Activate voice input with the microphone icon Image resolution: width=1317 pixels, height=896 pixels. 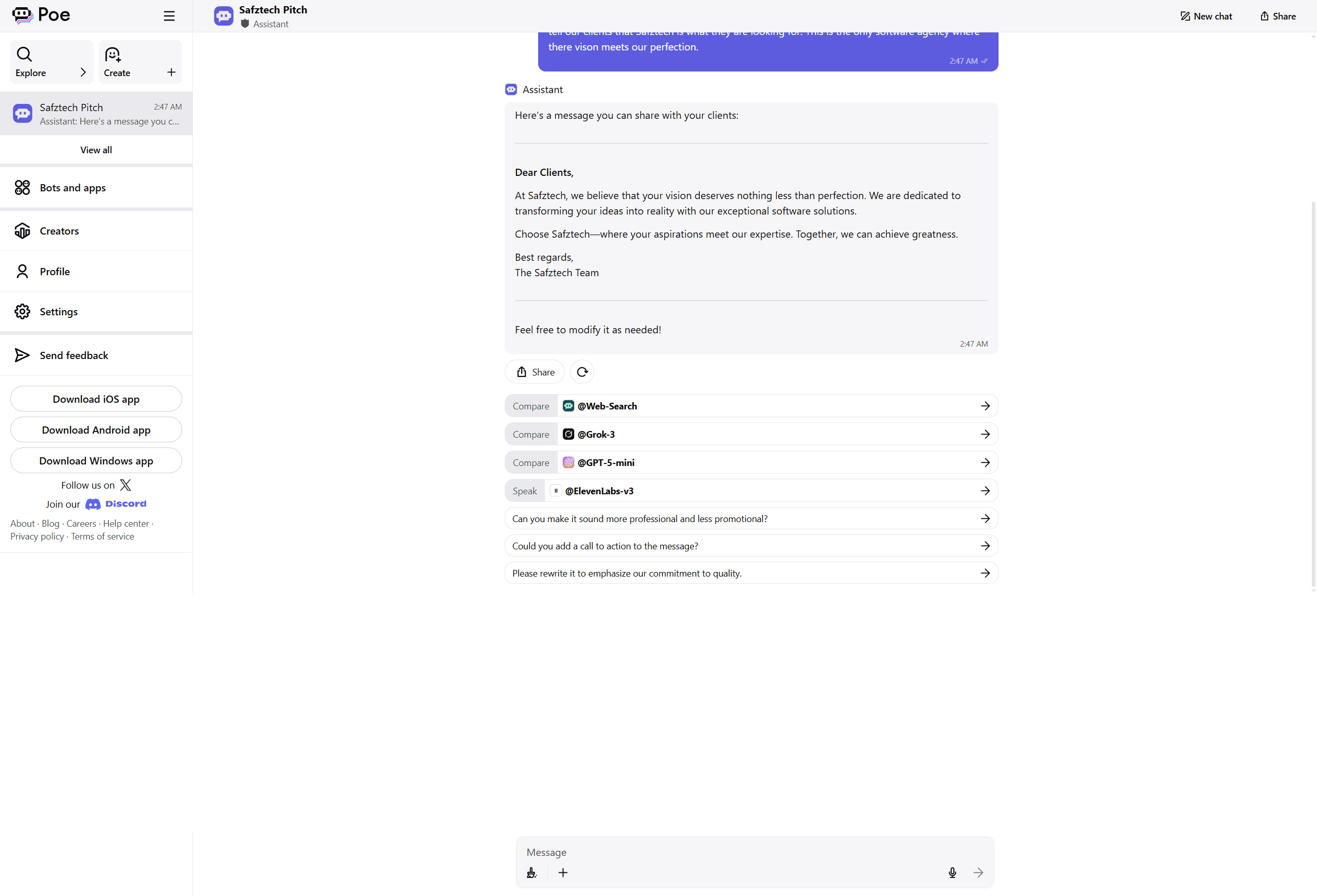(952, 873)
